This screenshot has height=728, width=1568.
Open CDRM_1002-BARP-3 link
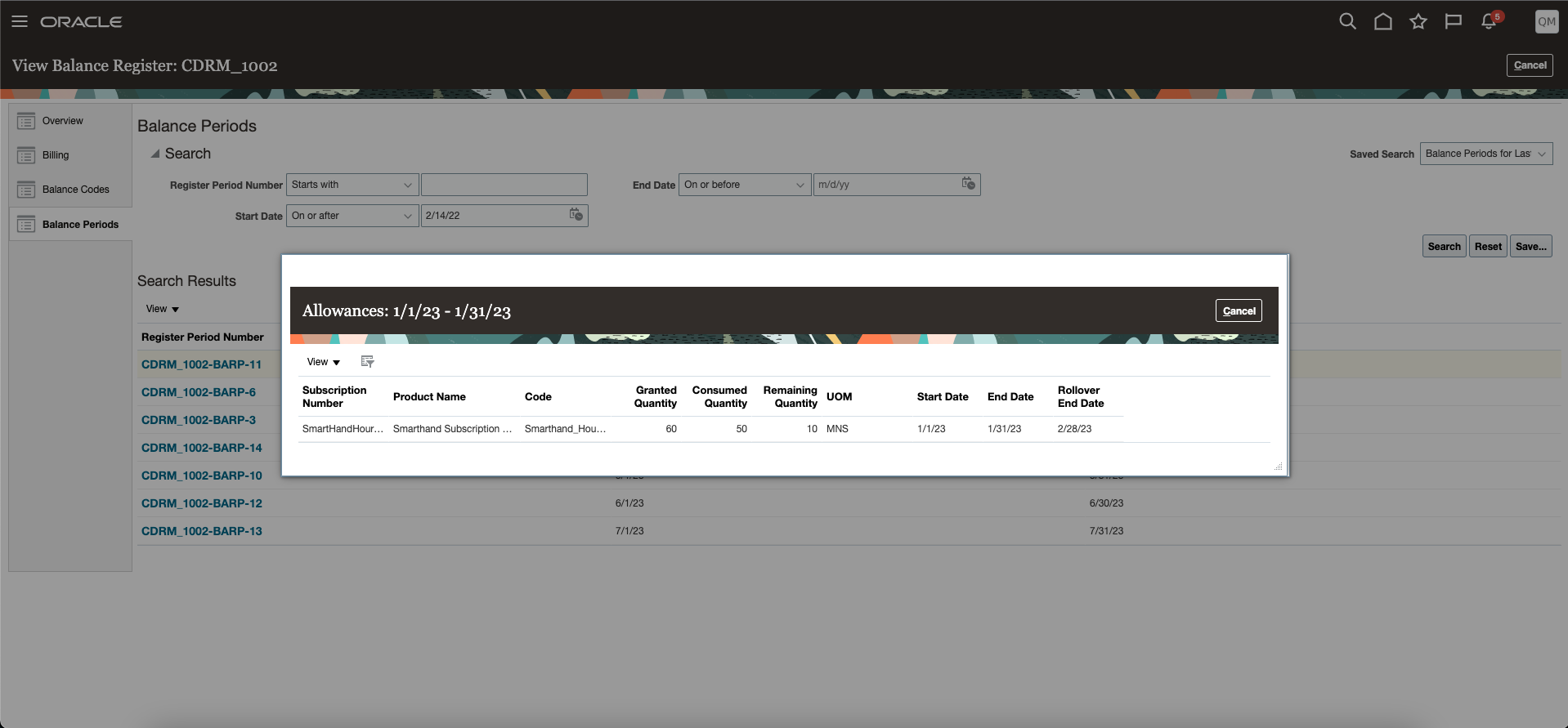pos(199,420)
